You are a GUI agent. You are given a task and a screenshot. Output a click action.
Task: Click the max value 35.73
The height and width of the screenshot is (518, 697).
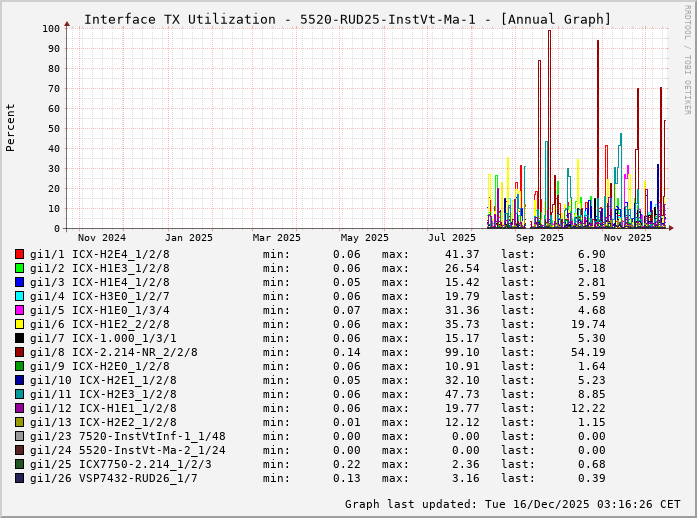462,324
